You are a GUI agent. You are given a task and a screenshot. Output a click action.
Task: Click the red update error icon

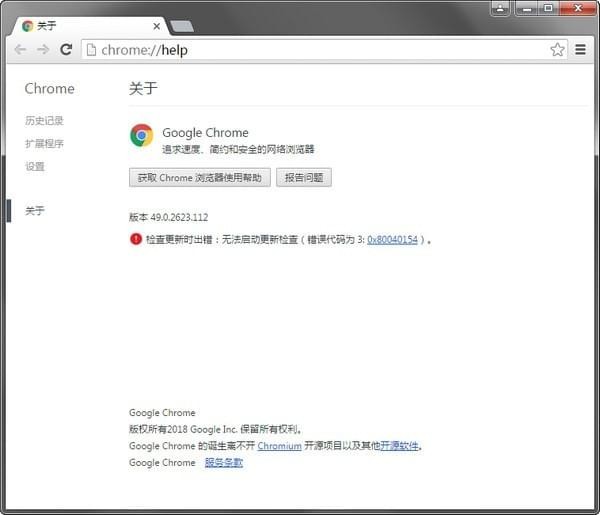click(136, 239)
